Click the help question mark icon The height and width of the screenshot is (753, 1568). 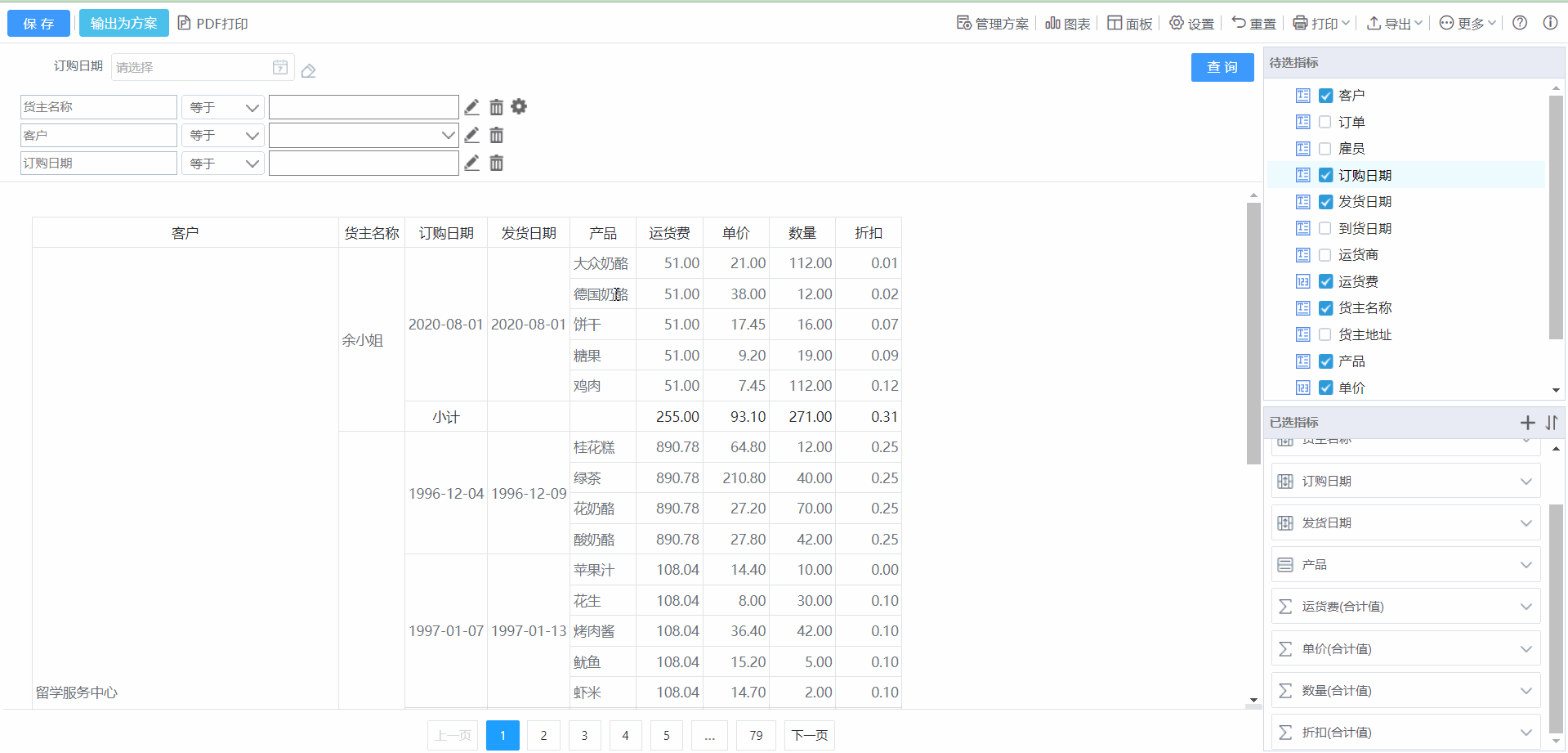pyautogui.click(x=1520, y=23)
